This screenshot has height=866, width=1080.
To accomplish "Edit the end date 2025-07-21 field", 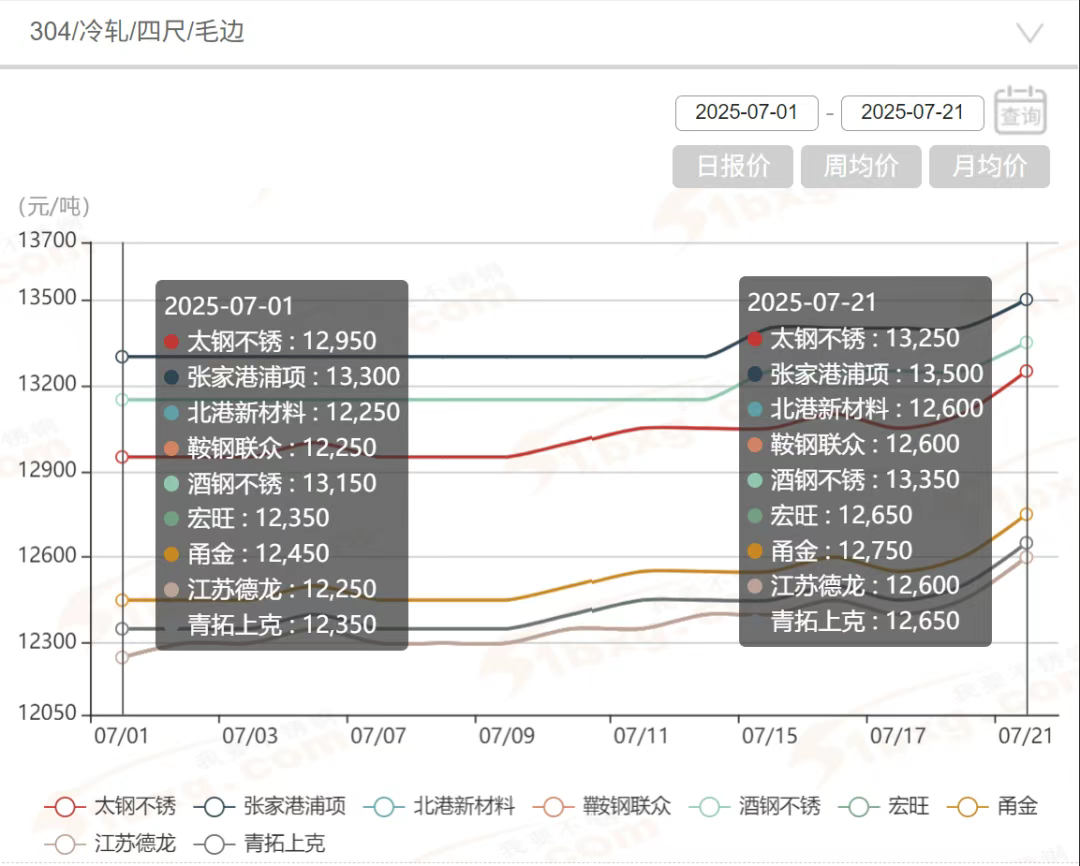I will (x=913, y=113).
